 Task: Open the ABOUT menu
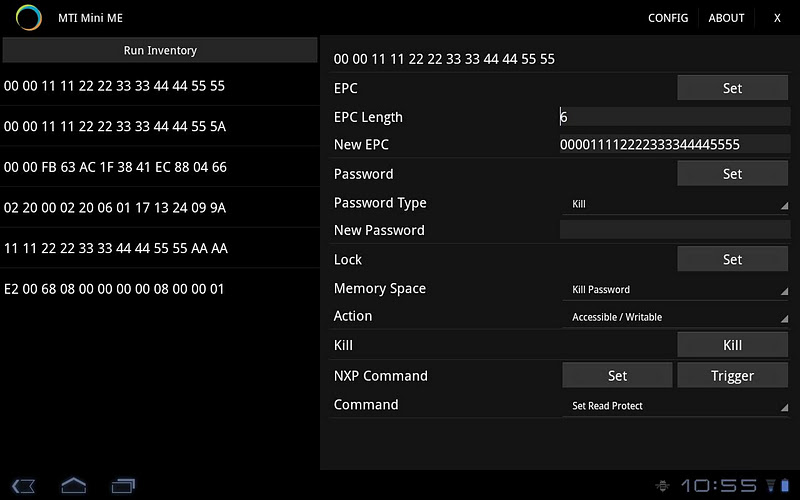pyautogui.click(x=726, y=18)
